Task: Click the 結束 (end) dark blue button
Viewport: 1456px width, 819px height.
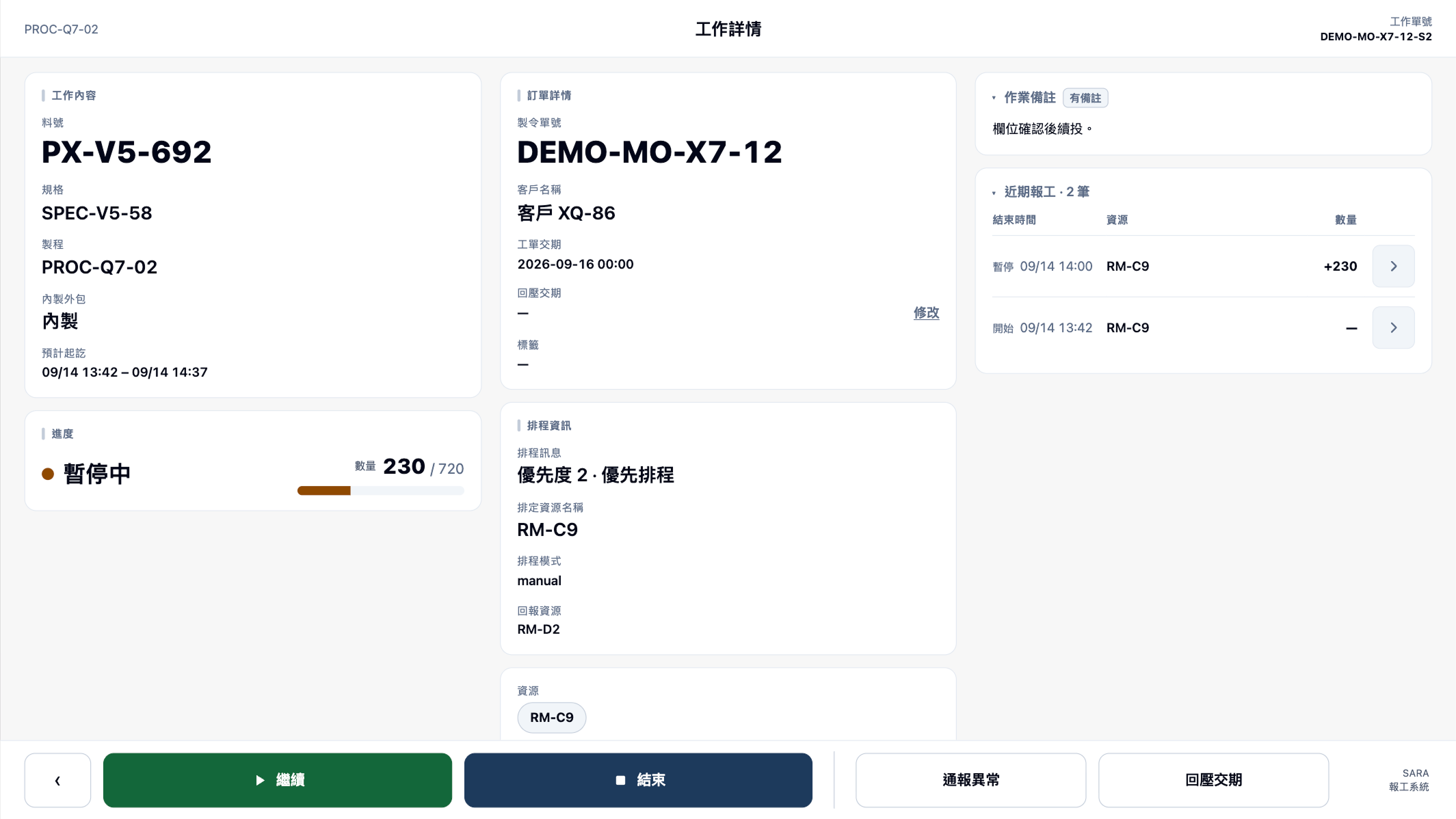Action: point(638,780)
